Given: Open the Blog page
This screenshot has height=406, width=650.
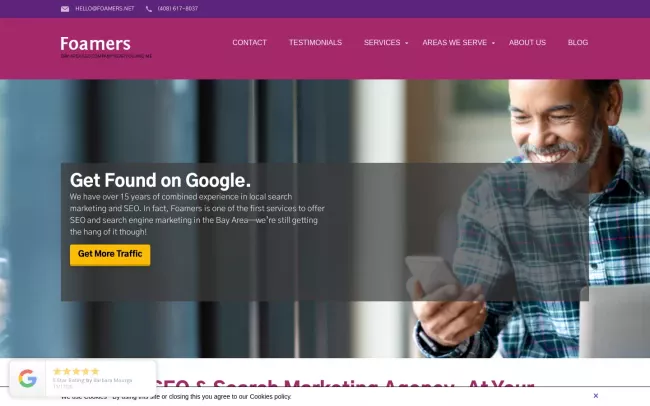Looking at the screenshot, I should point(578,42).
